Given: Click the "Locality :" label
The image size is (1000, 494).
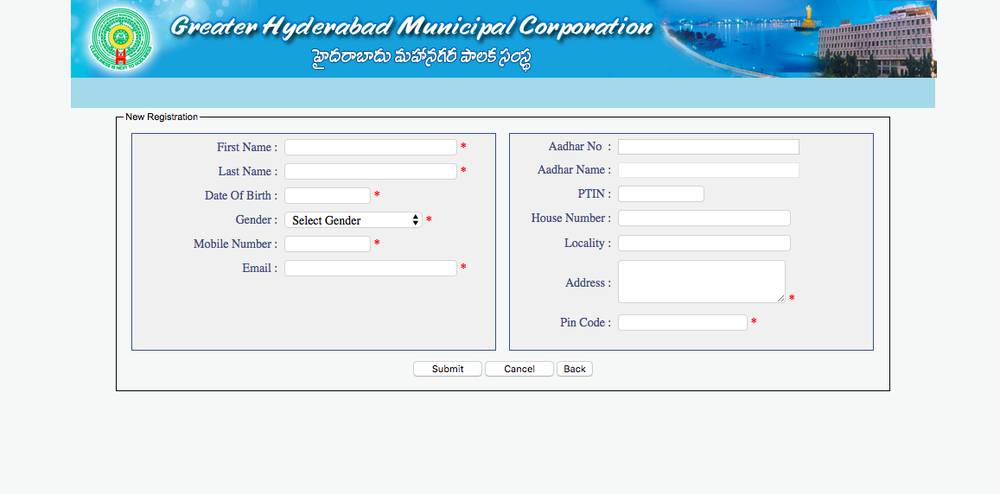Looking at the screenshot, I should (587, 243).
